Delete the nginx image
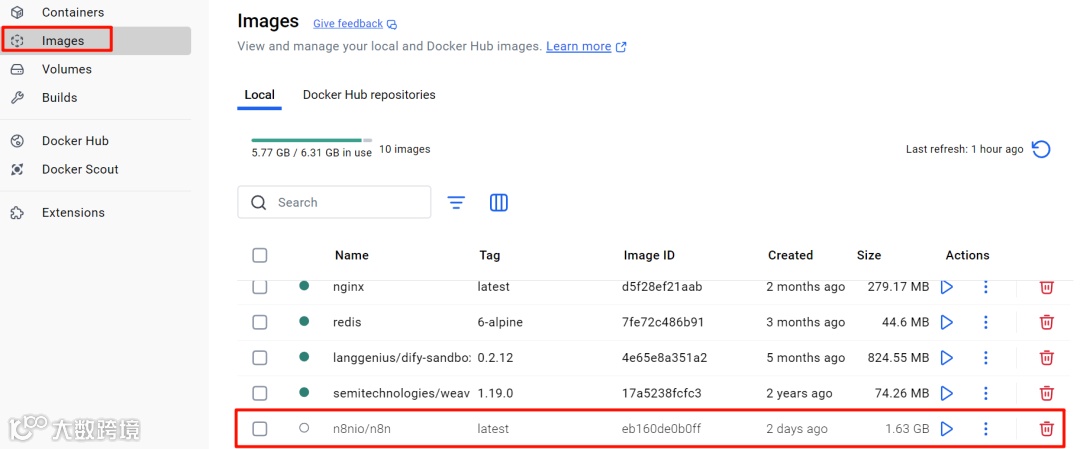The width and height of the screenshot is (1080, 449). (1046, 287)
